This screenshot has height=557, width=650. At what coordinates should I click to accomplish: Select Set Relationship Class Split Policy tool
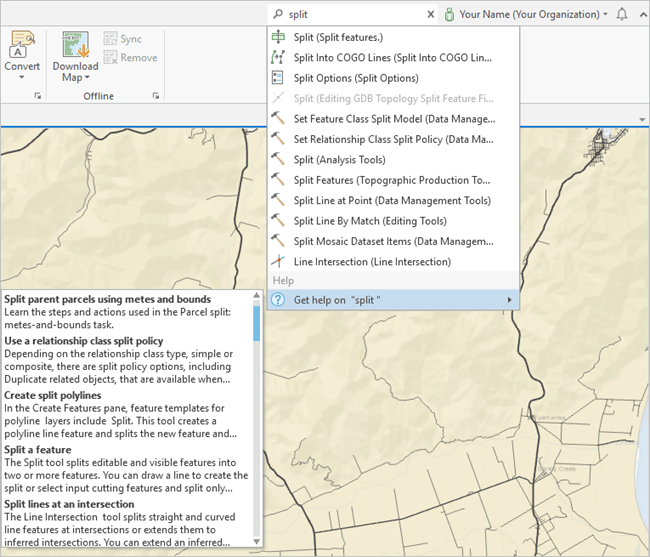[x=393, y=139]
